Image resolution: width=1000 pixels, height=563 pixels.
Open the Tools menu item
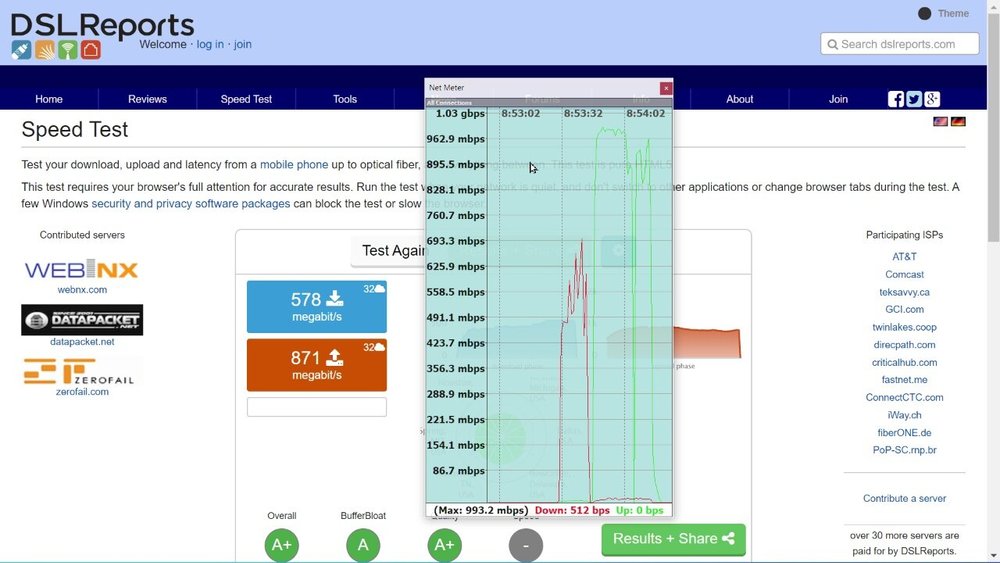pyautogui.click(x=344, y=99)
